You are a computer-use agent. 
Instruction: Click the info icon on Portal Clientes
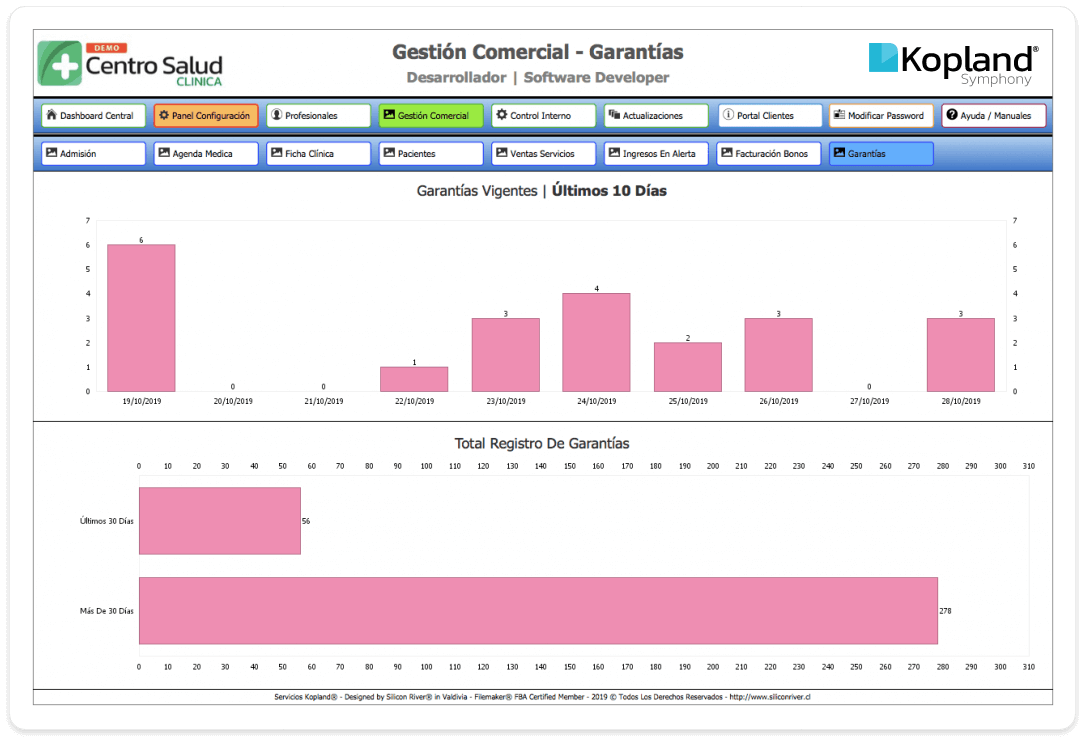coord(728,115)
